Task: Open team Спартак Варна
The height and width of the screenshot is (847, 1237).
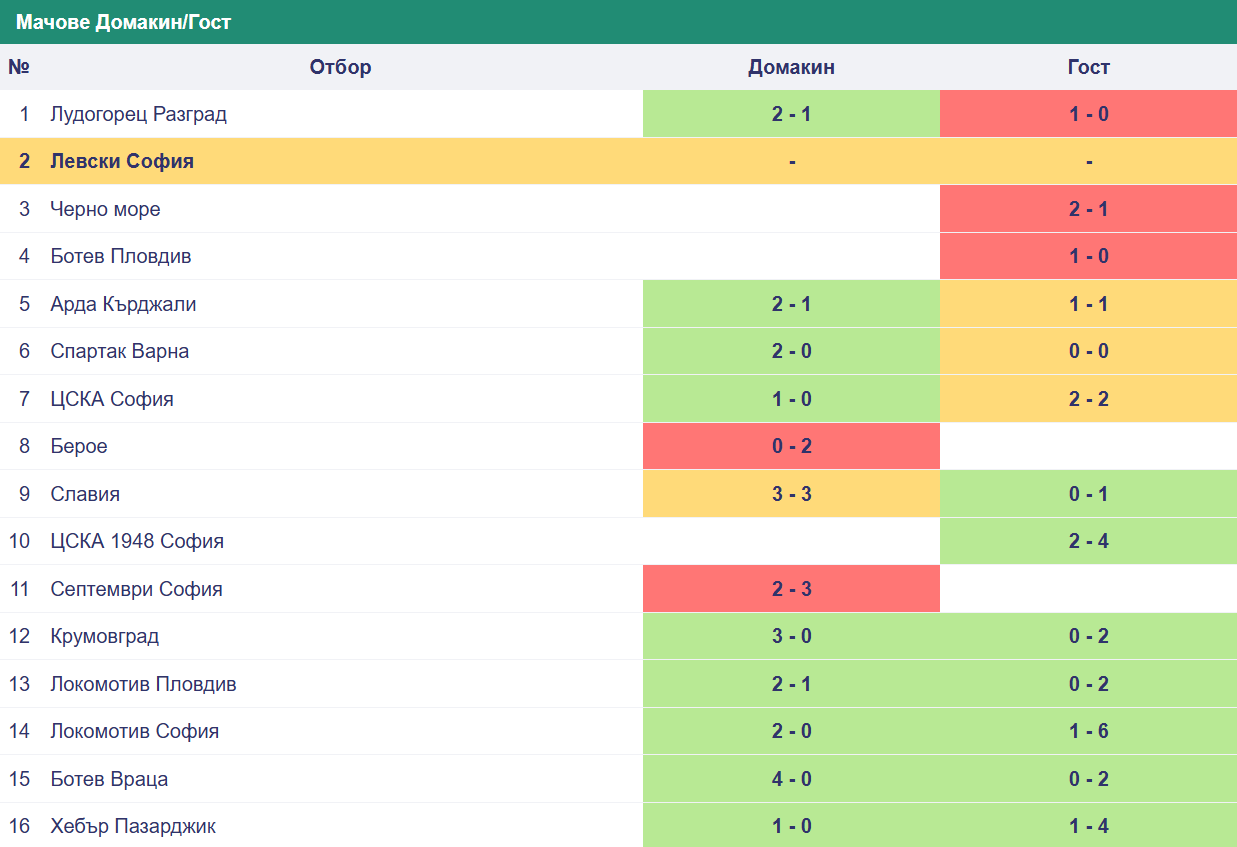Action: (120, 351)
